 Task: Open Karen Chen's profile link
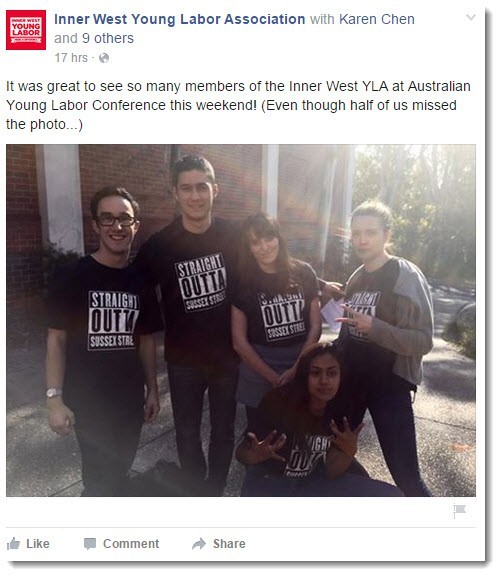click(377, 19)
